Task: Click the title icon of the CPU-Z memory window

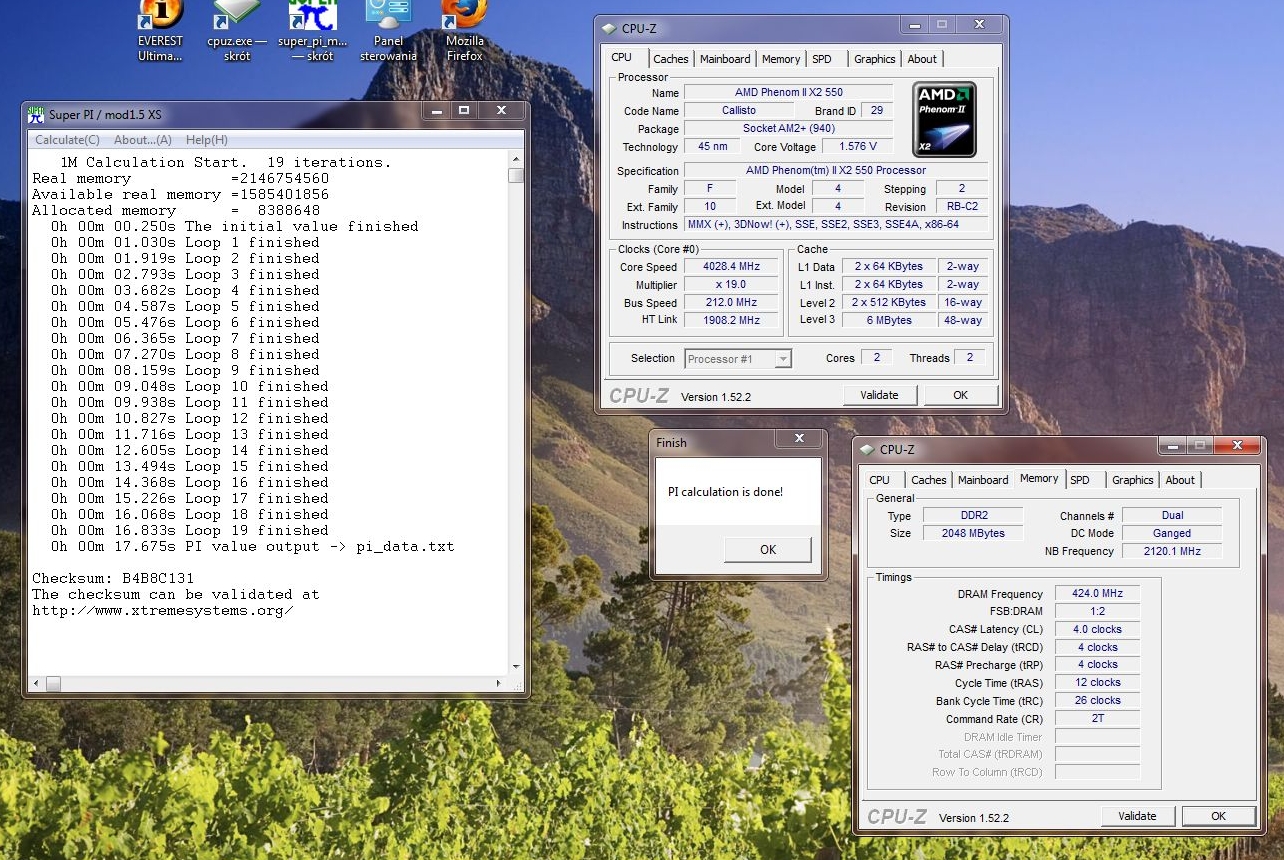Action: coord(866,450)
